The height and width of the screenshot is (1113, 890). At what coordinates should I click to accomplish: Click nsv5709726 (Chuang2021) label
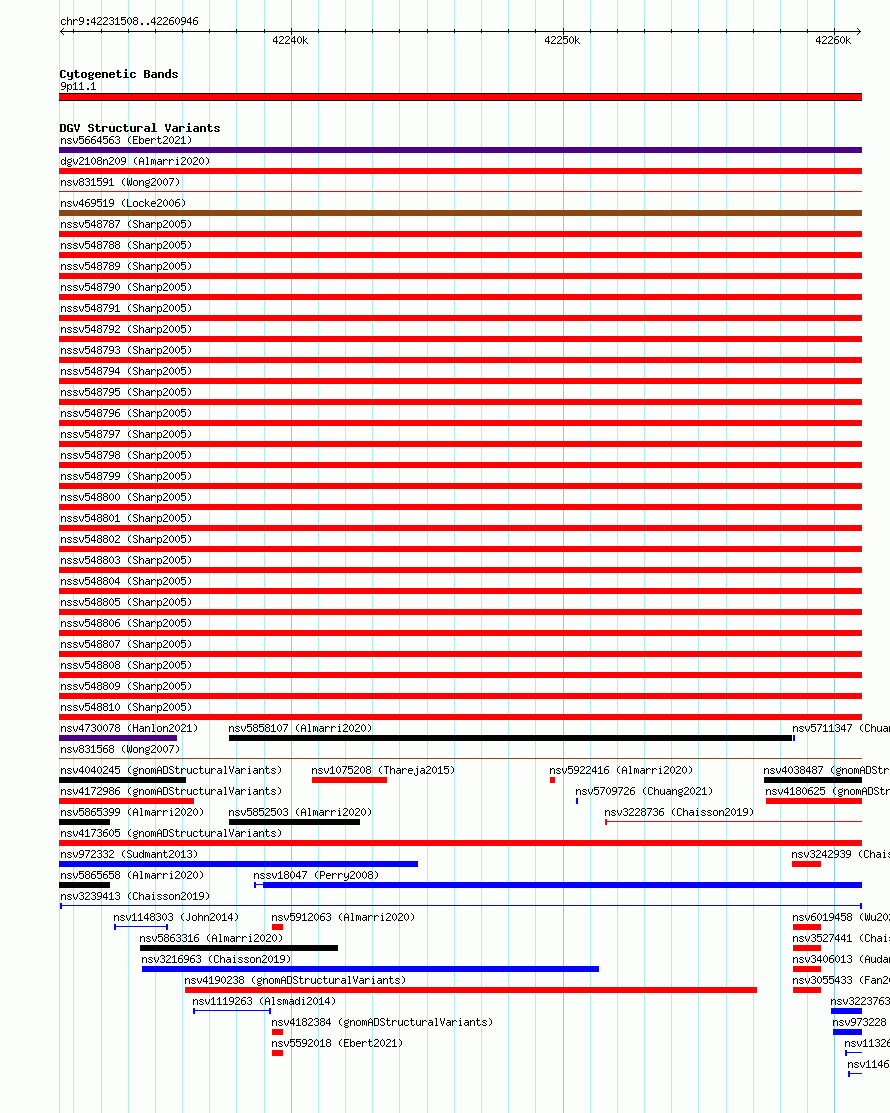[x=644, y=791]
